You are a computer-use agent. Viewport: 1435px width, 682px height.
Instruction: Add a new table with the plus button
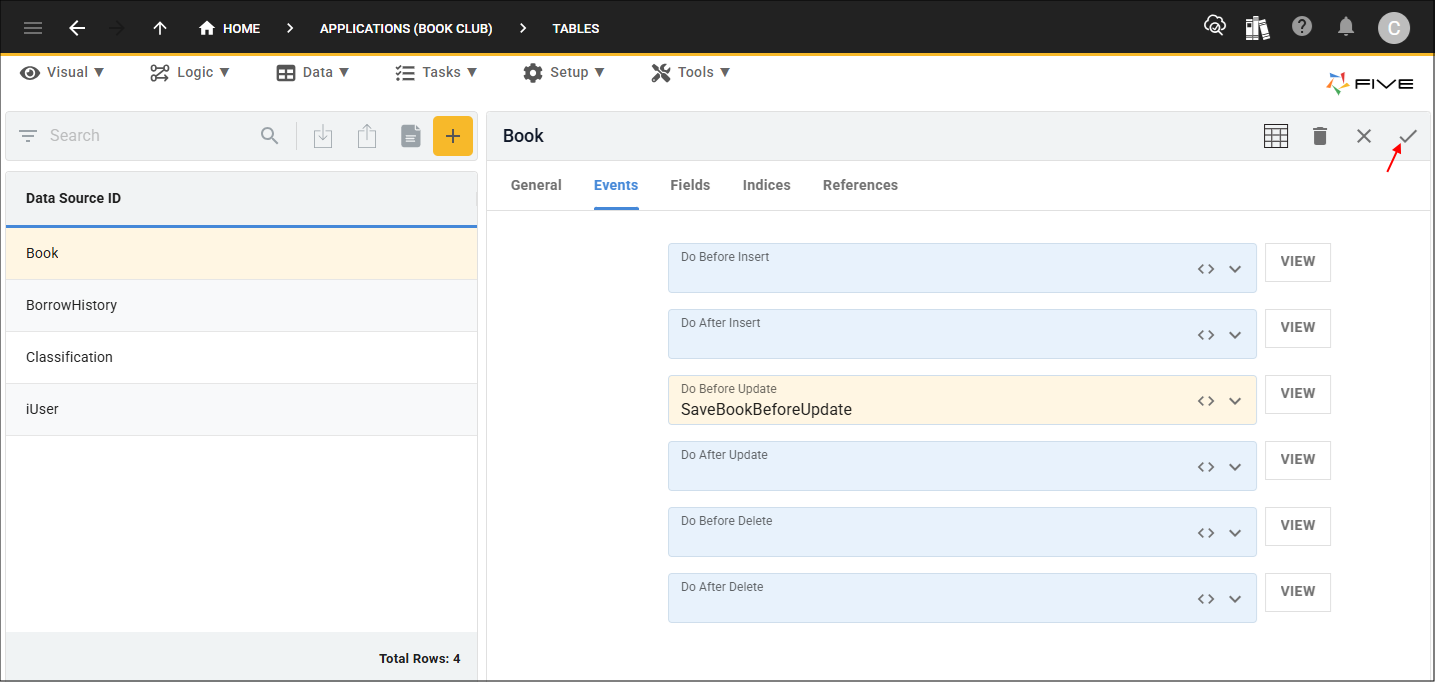click(x=453, y=136)
